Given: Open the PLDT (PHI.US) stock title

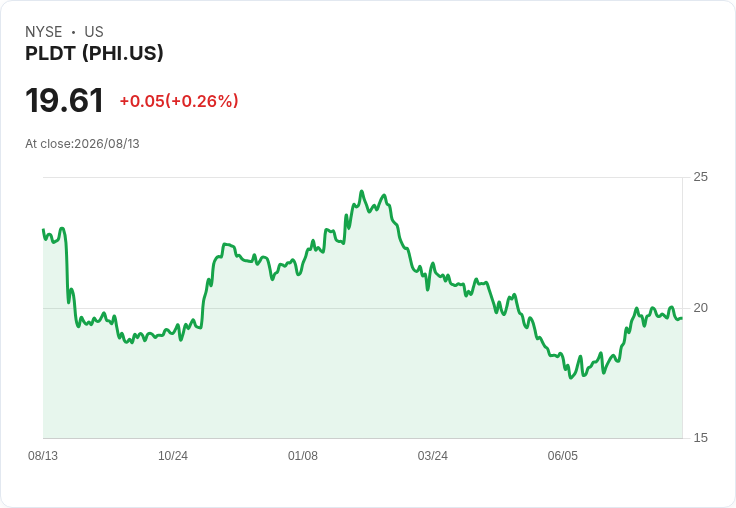Looking at the screenshot, I should point(94,53).
